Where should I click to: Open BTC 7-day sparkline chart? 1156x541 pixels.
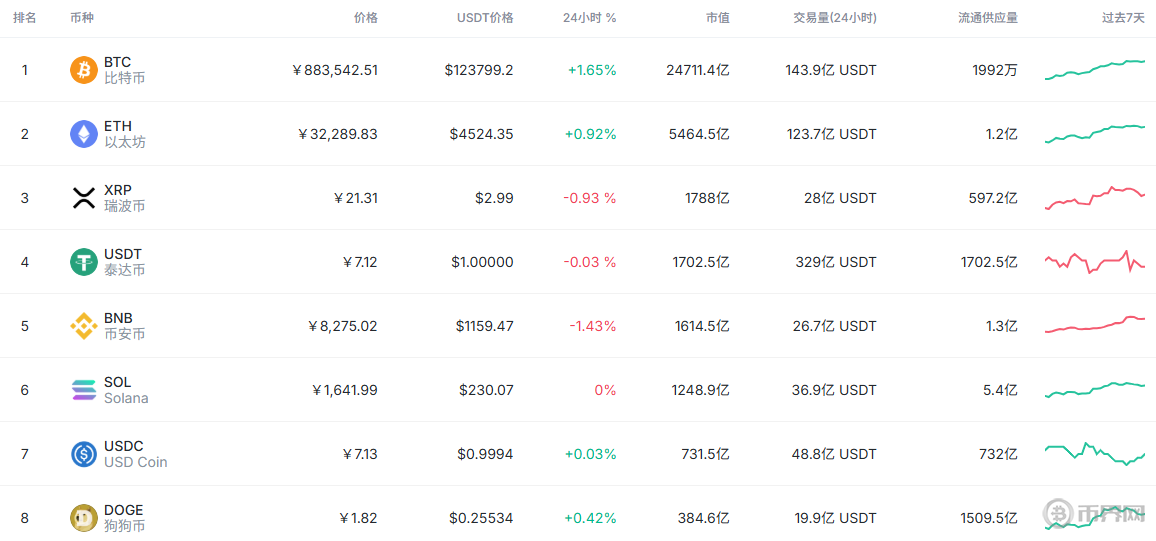point(1095,69)
